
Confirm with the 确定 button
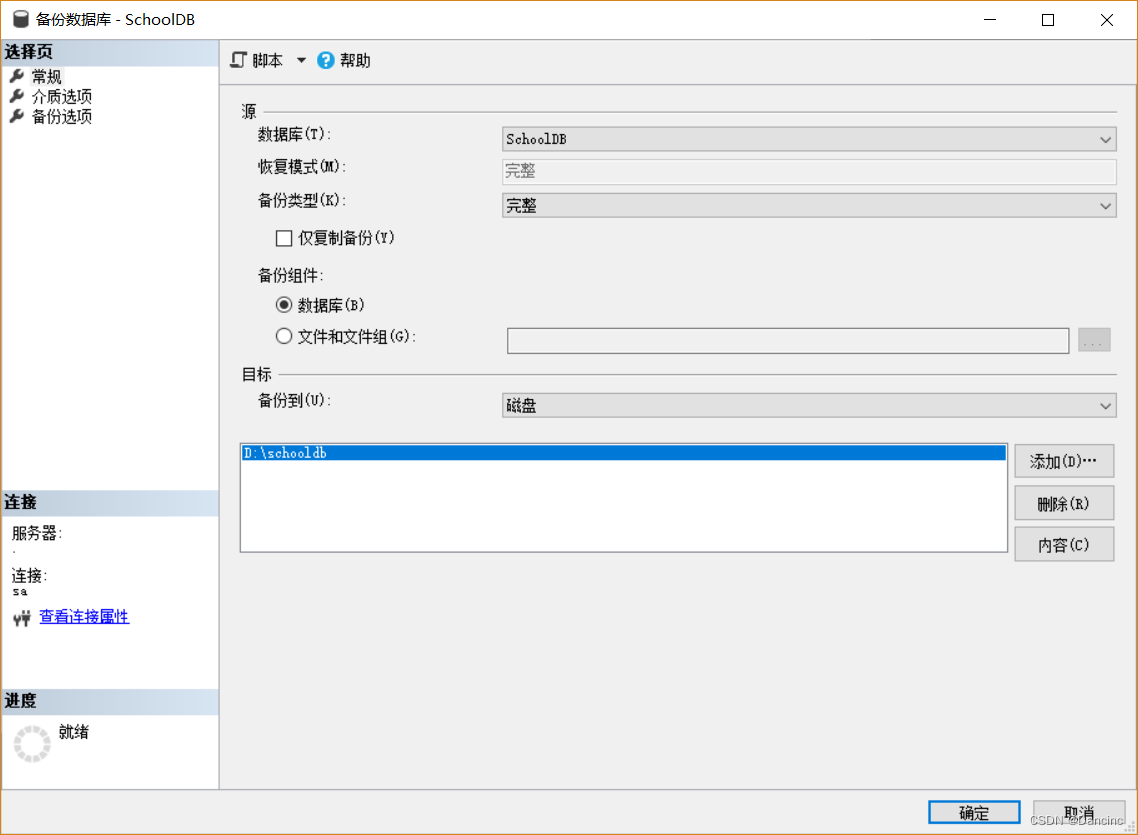tap(974, 813)
